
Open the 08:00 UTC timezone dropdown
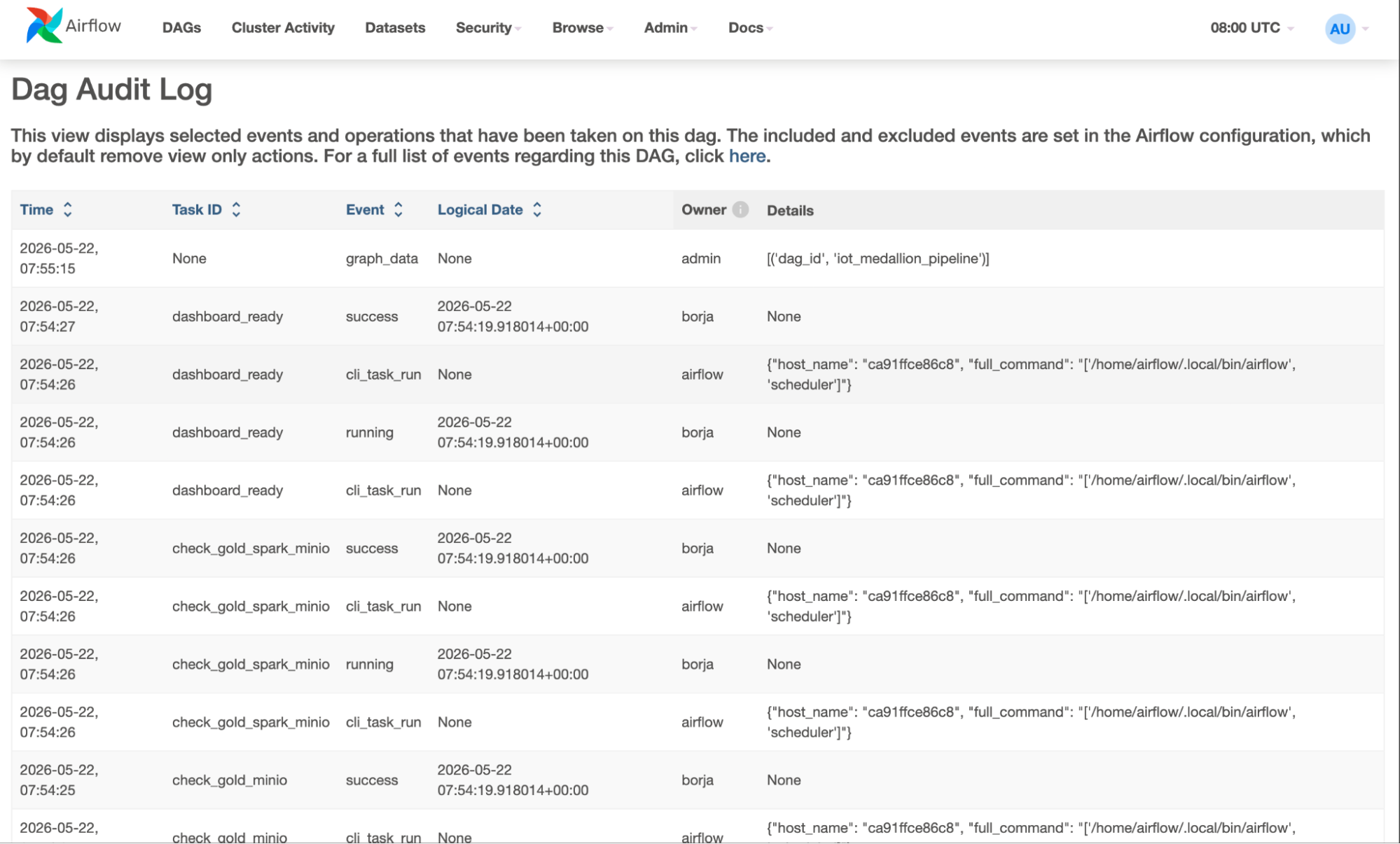[1252, 28]
